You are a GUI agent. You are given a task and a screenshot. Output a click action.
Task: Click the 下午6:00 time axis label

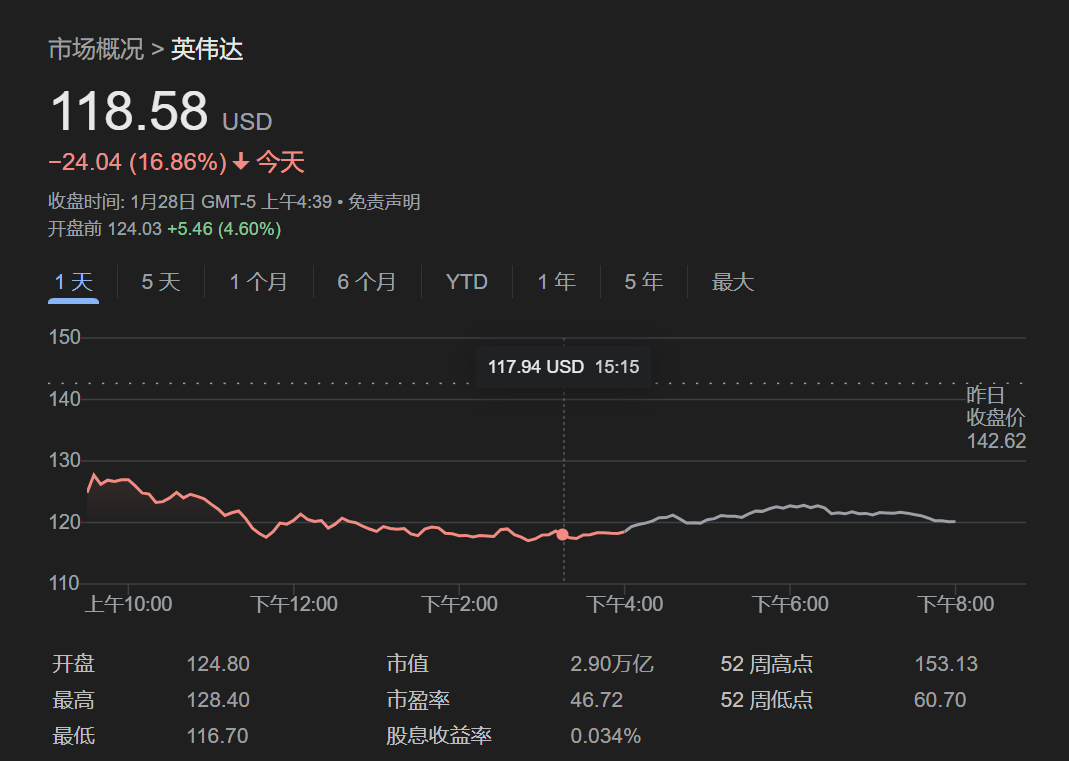coord(789,603)
